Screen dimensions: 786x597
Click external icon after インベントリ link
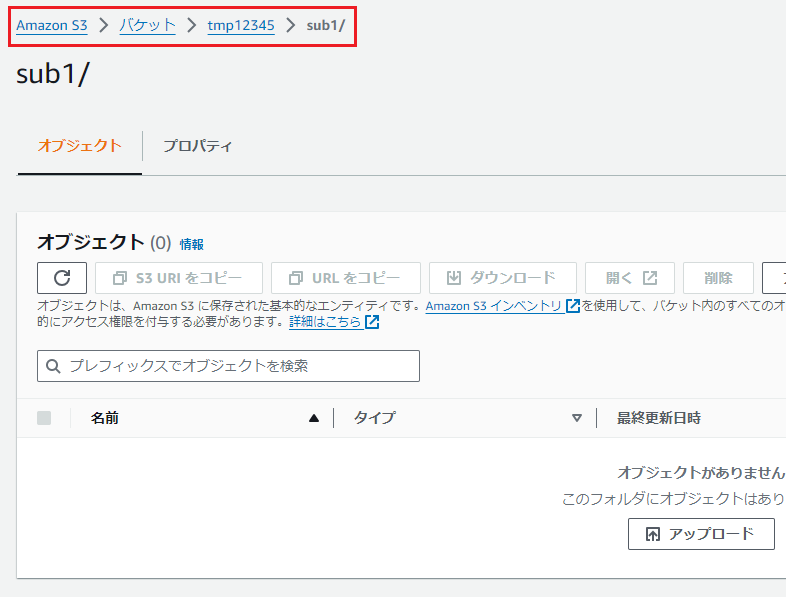572,306
